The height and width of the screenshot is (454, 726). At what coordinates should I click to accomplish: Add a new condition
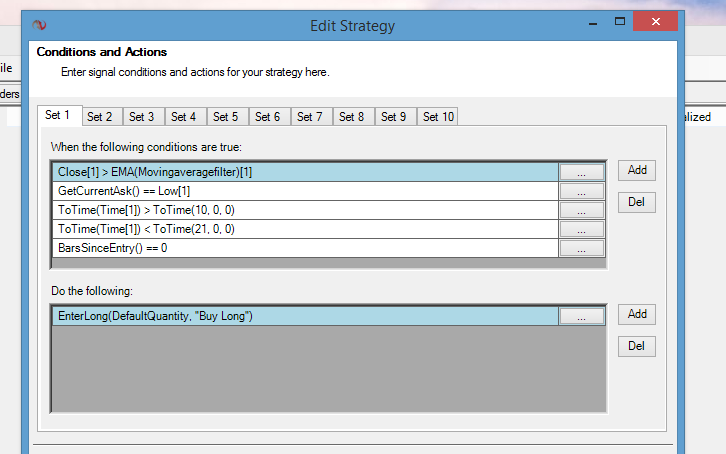click(636, 170)
